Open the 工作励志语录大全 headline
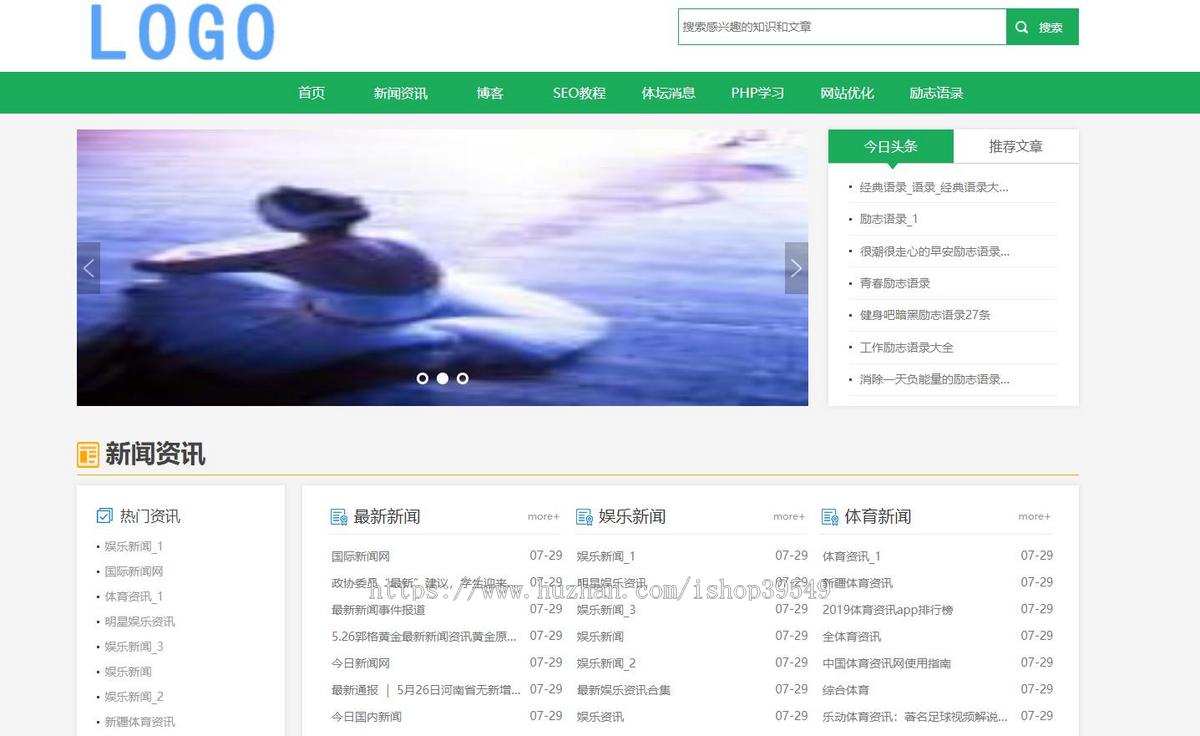 coord(907,347)
